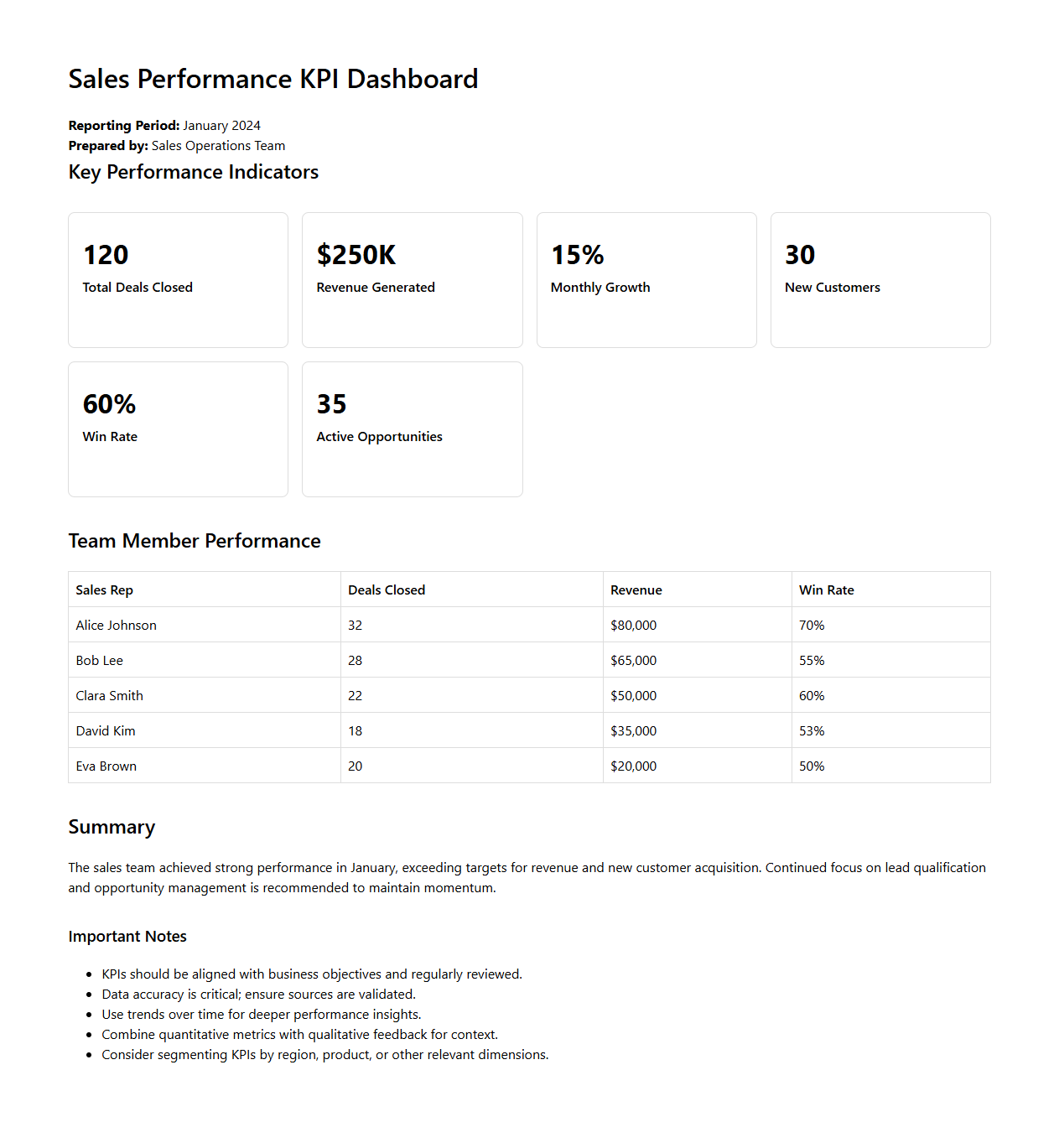Click the 15% Monthly Growth card
The height and width of the screenshot is (1148, 1059).
click(x=646, y=279)
